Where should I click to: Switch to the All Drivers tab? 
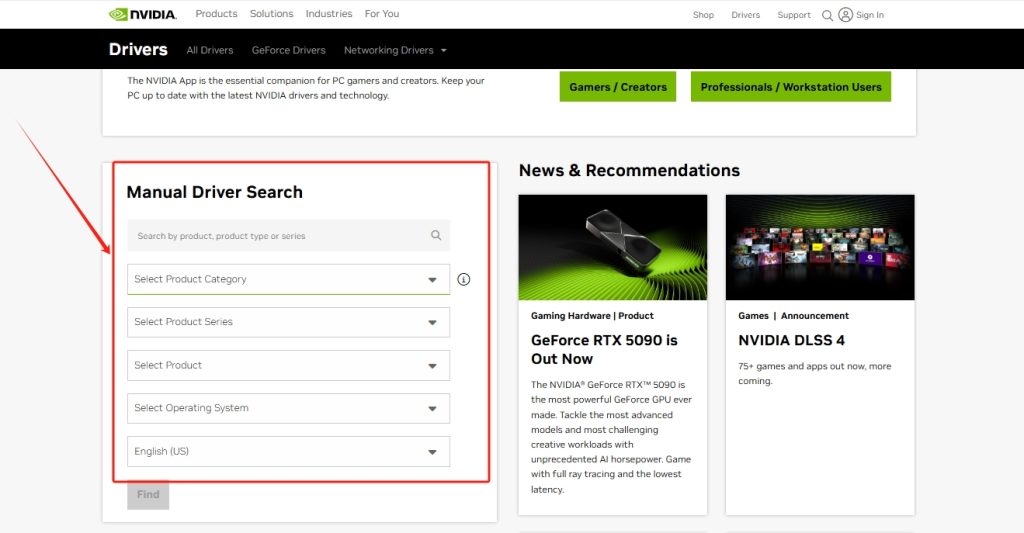coord(209,50)
